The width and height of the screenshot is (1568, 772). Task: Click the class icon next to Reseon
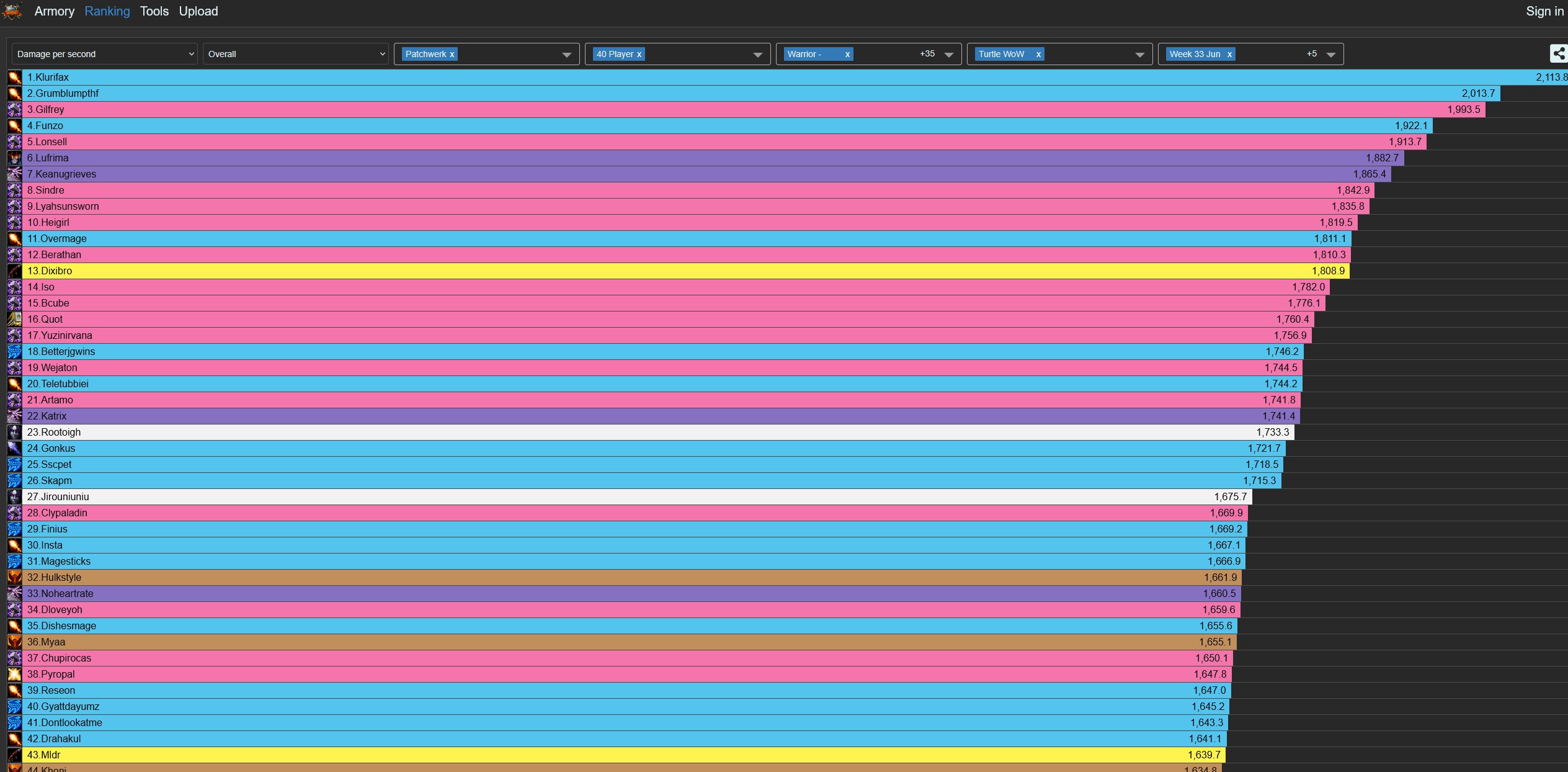[x=14, y=691]
